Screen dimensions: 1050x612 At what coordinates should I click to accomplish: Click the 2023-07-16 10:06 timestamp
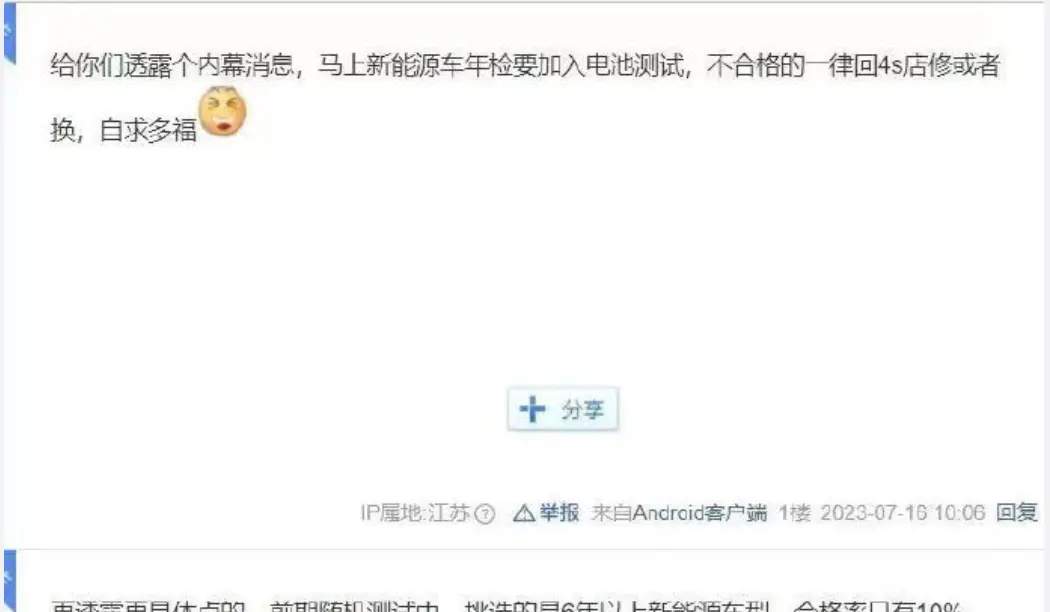(x=903, y=513)
